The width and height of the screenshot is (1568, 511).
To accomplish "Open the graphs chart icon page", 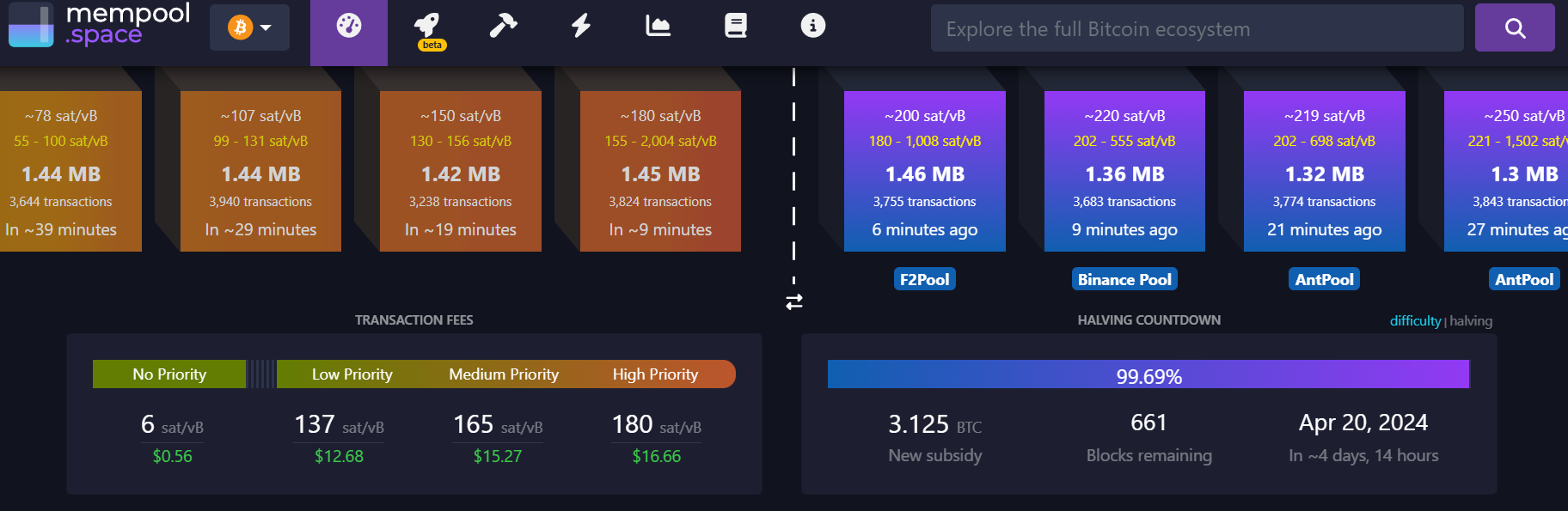I will click(x=658, y=26).
